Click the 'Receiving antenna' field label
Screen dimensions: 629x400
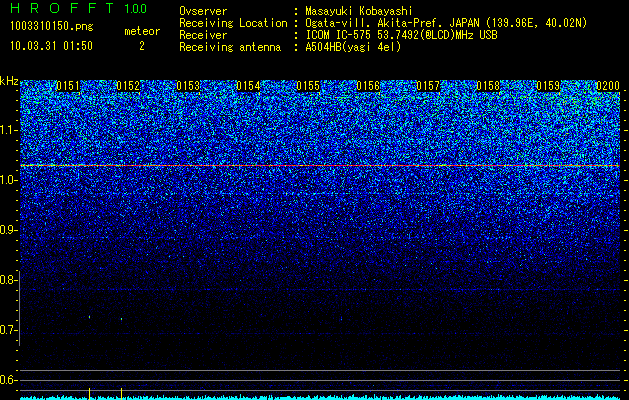coord(230,47)
